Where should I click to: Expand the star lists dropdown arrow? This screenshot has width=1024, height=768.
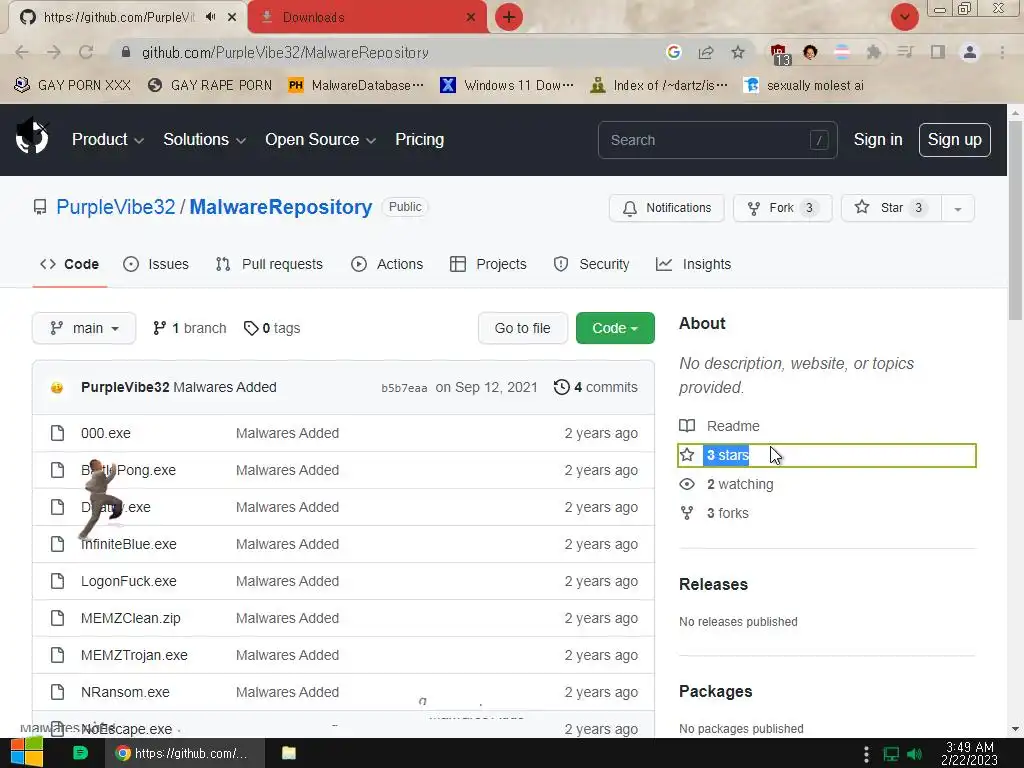[958, 208]
